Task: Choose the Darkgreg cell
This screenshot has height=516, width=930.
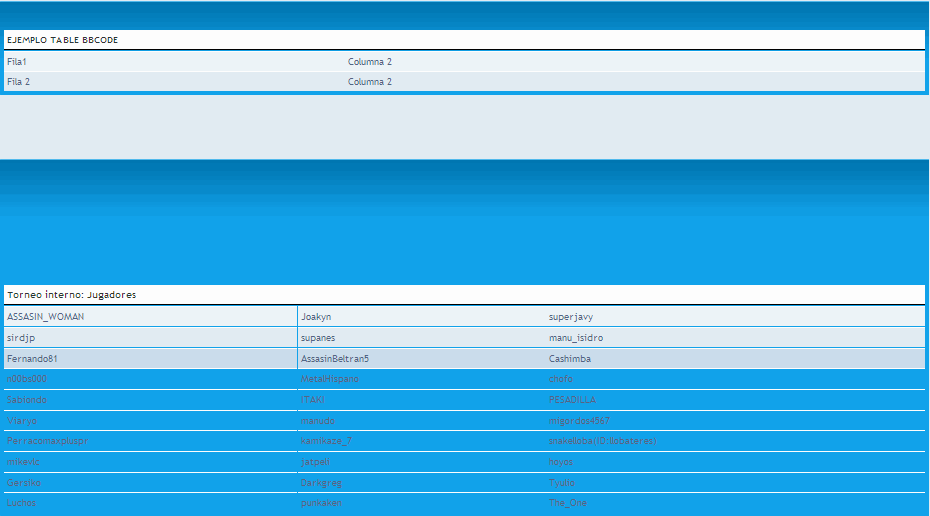Action: pyautogui.click(x=321, y=483)
